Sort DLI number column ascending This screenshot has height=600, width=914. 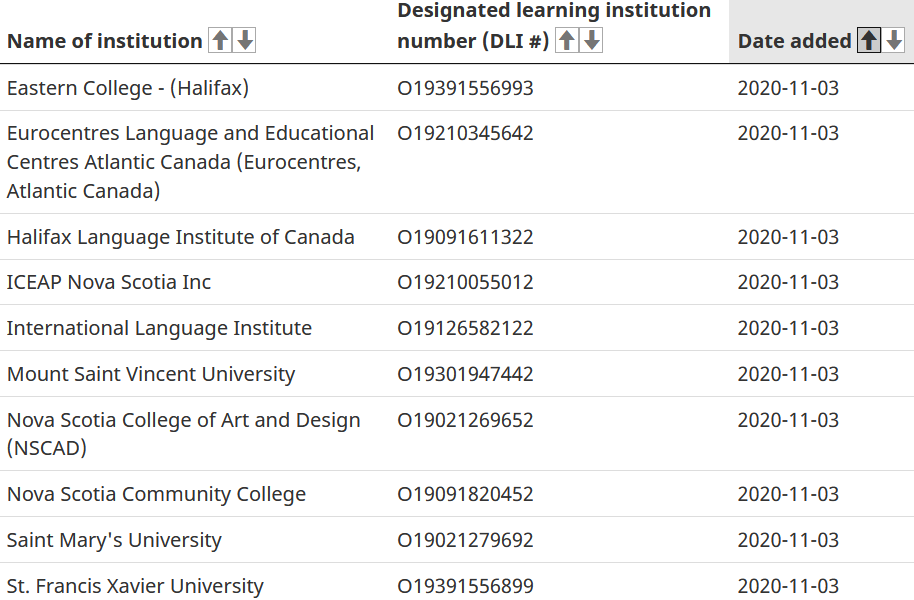pyautogui.click(x=567, y=40)
